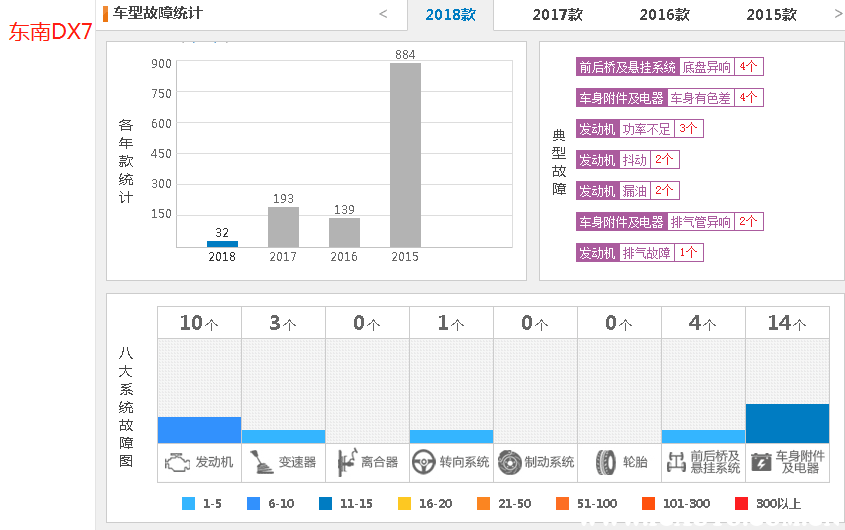
Task: Click the 21-50 orange legend swatch
Action: 483,504
